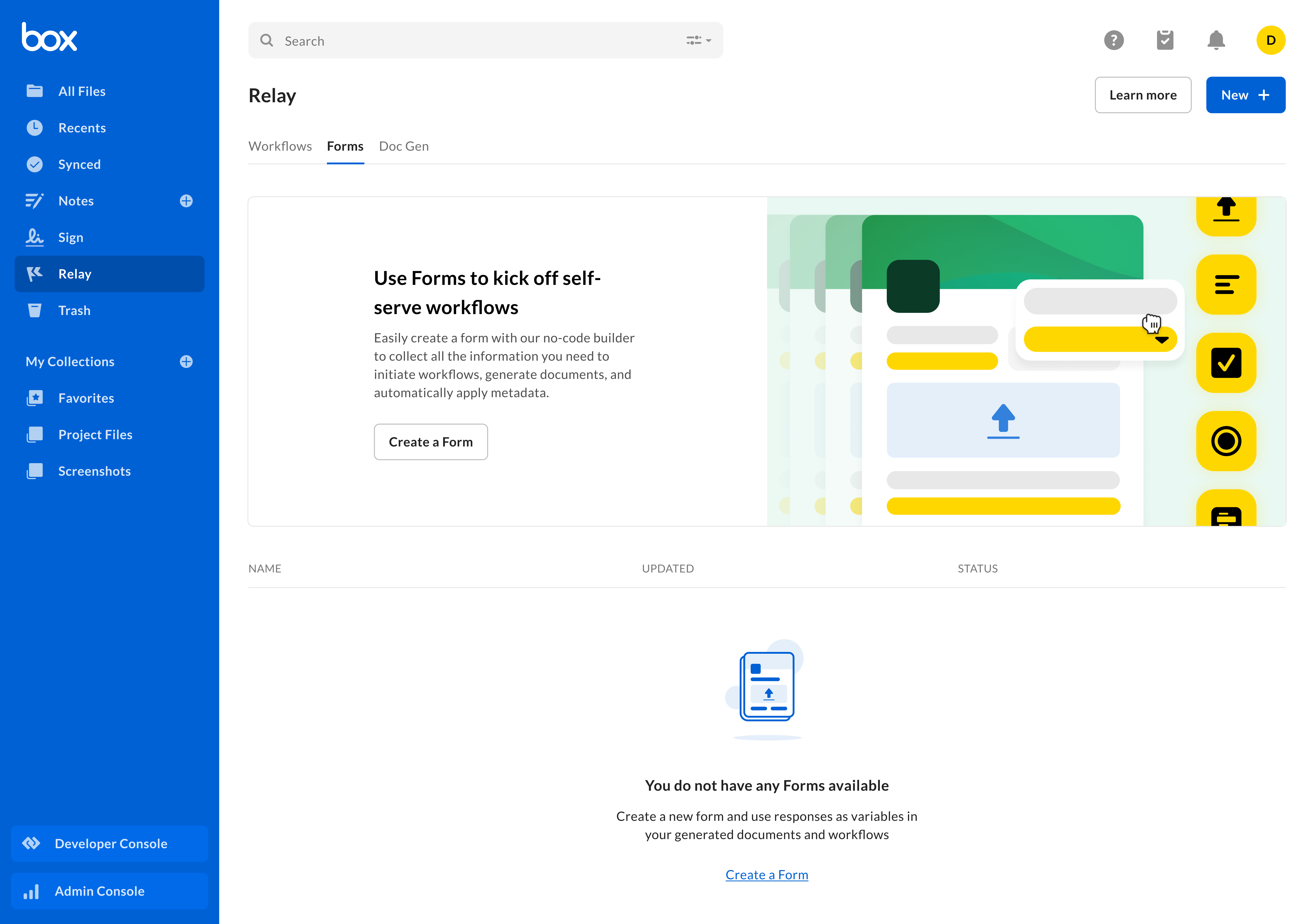The width and height of the screenshot is (1315, 924).
Task: Switch to the Workflows tab
Action: [x=280, y=147]
